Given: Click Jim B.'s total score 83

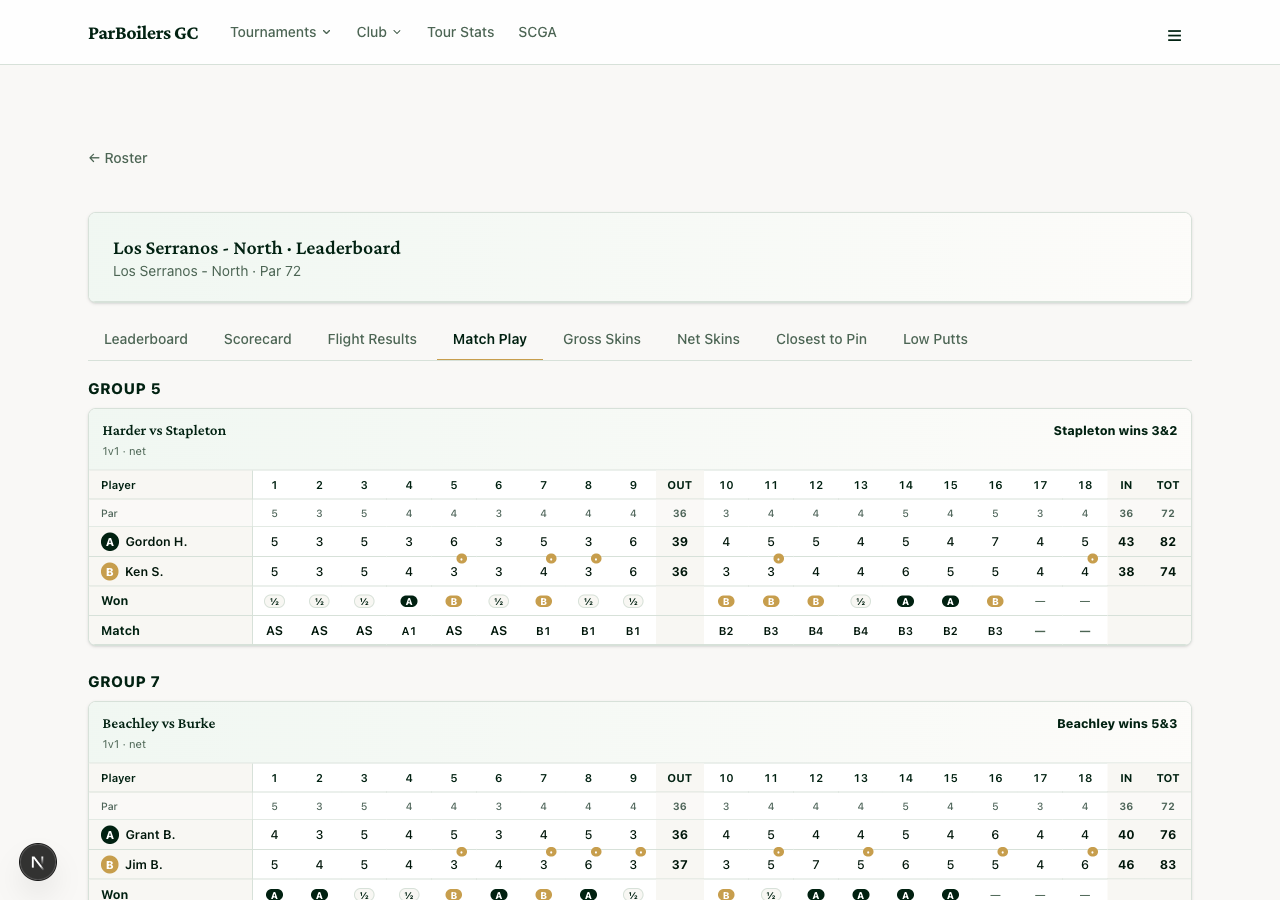Looking at the screenshot, I should (1168, 865).
